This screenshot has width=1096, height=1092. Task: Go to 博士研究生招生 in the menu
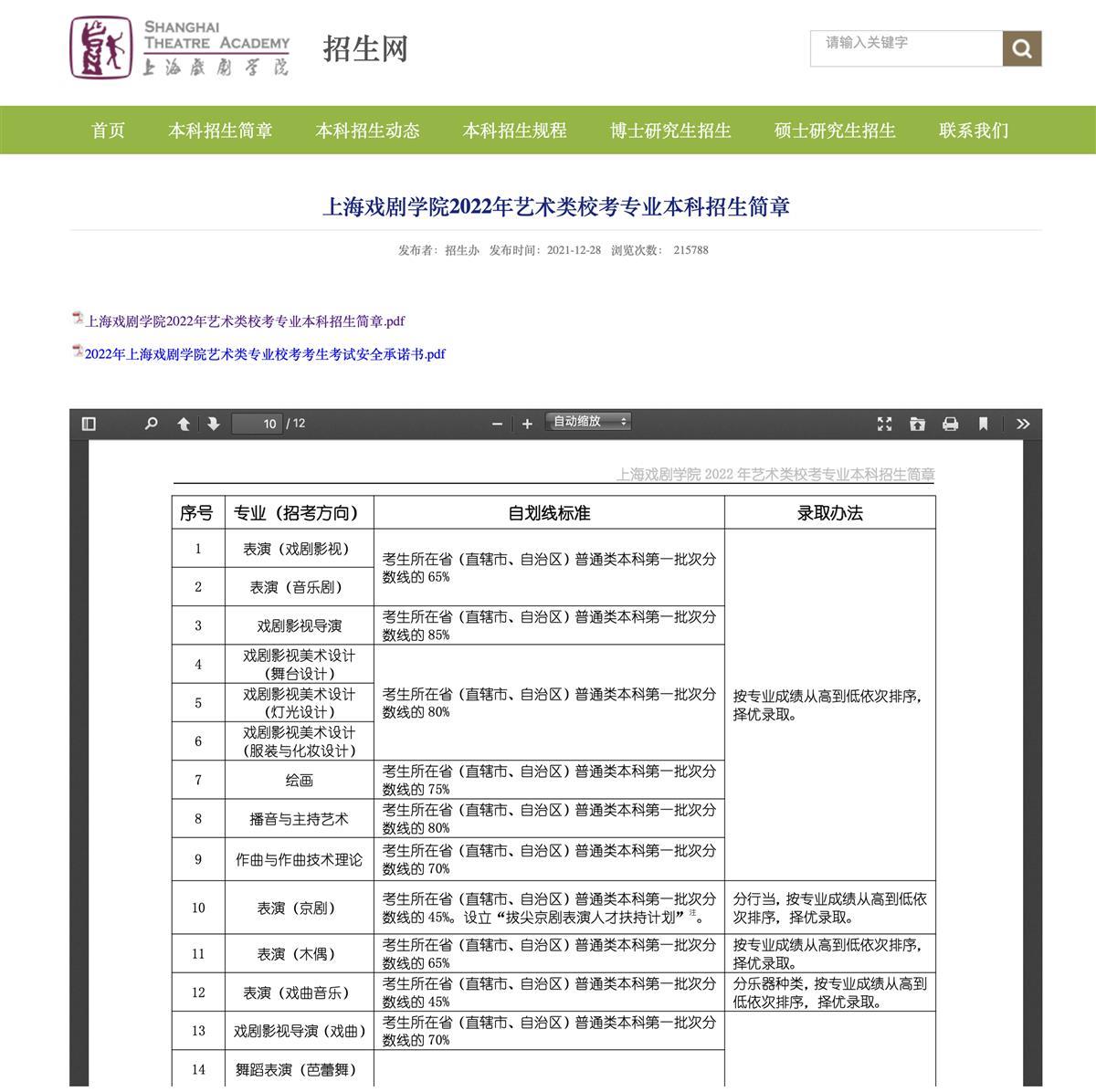[670, 131]
